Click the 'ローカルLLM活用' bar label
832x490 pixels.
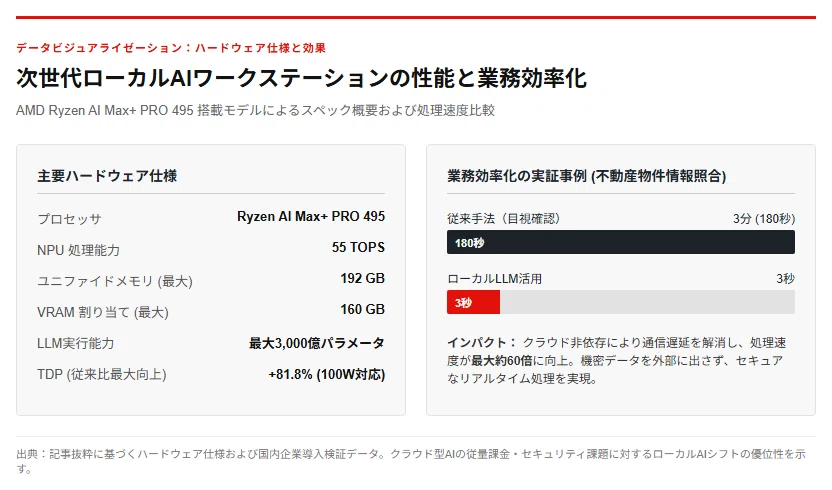[x=495, y=279]
